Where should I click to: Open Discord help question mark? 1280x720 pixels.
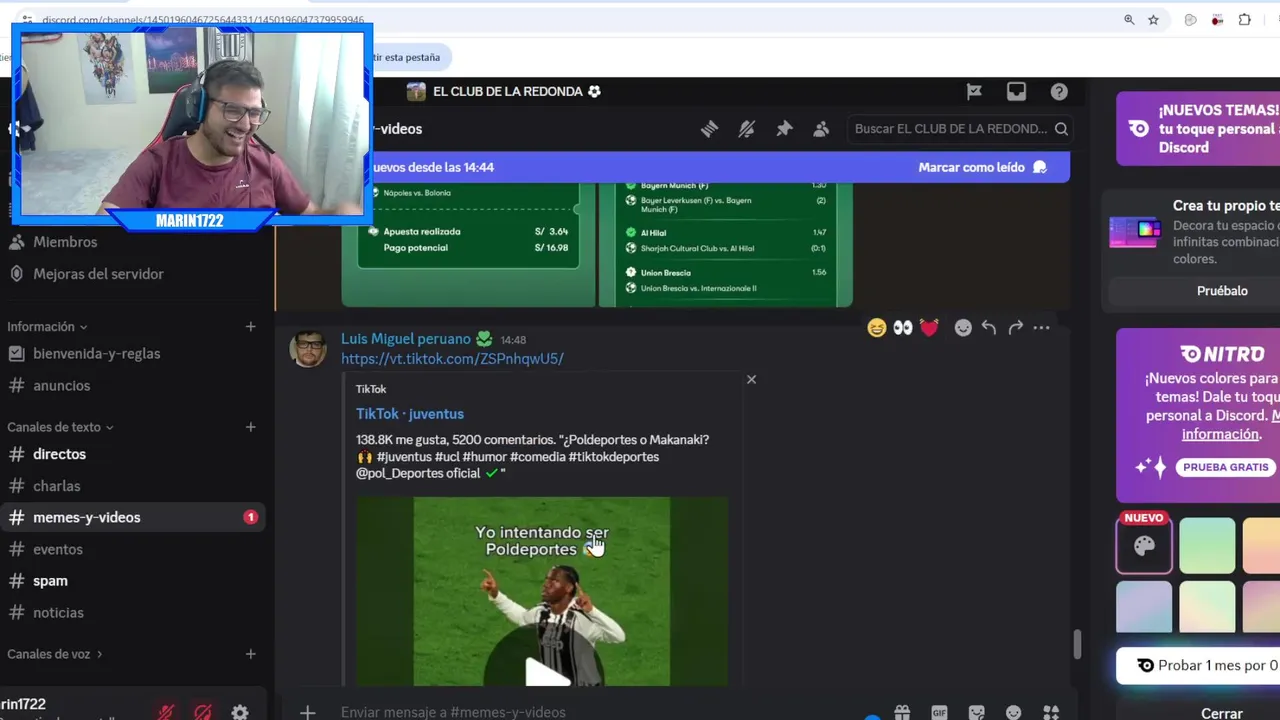point(1059,92)
